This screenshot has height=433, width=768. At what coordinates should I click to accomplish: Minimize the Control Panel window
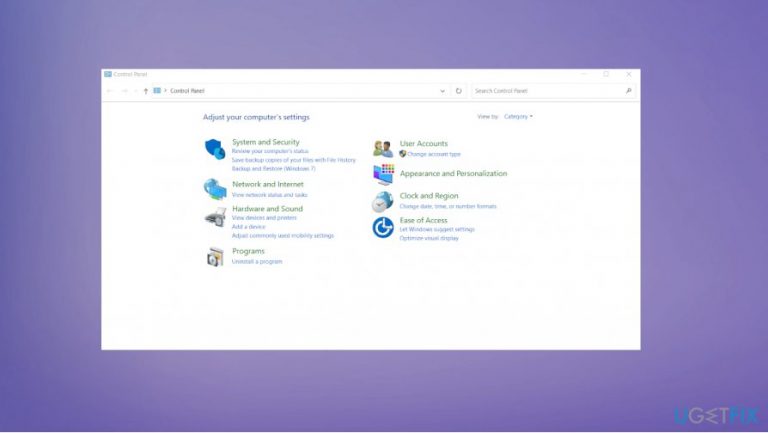(584, 74)
